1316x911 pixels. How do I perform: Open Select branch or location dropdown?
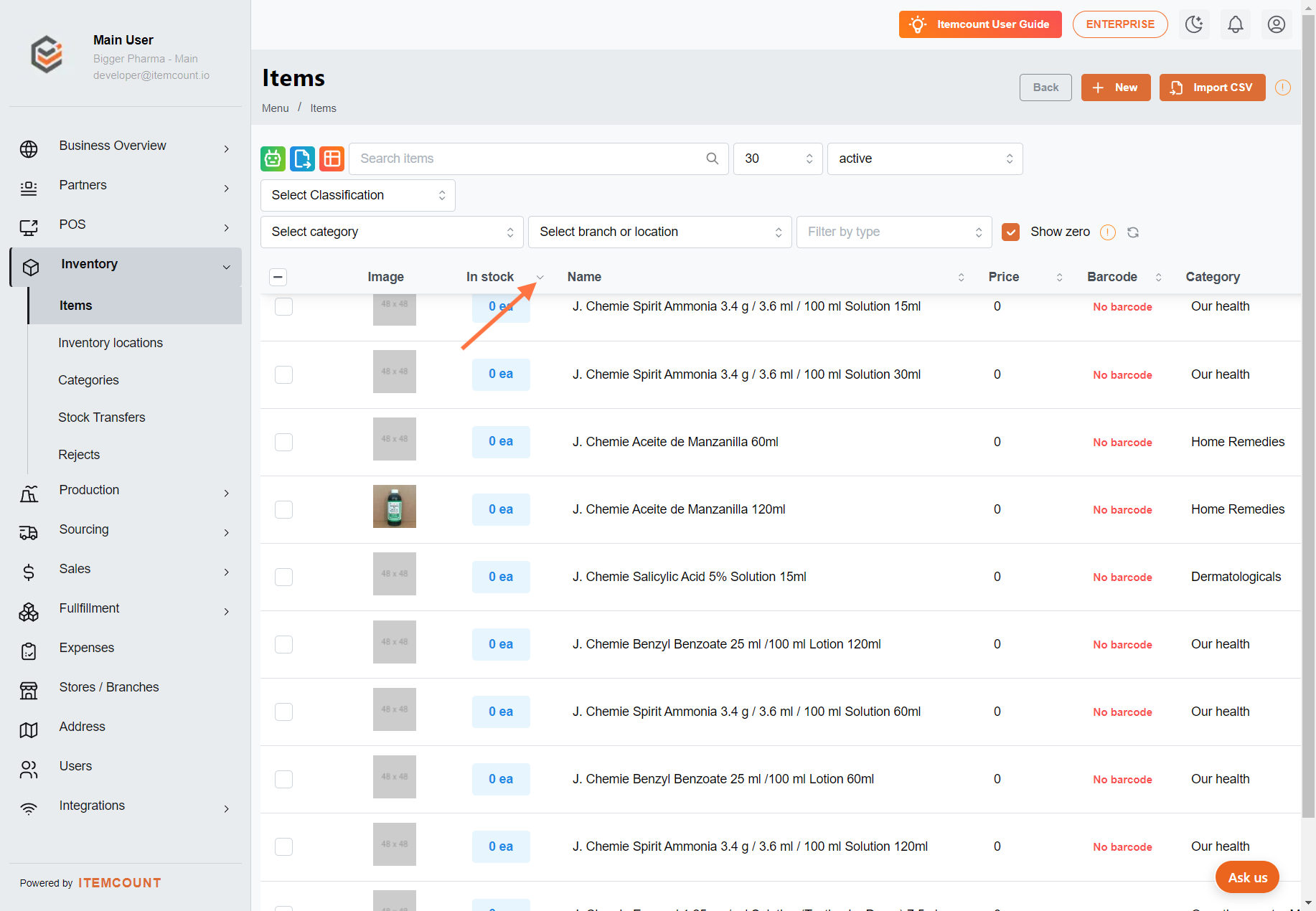click(659, 232)
